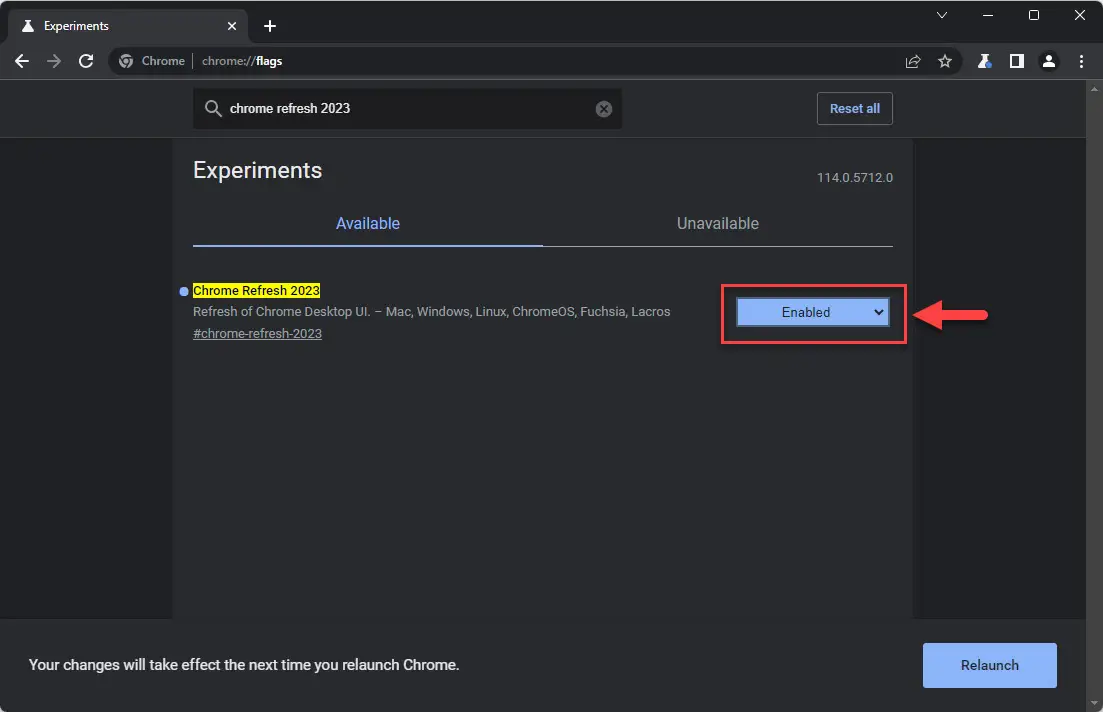Image resolution: width=1103 pixels, height=712 pixels.
Task: Go back to the previous page
Action: (x=22, y=61)
